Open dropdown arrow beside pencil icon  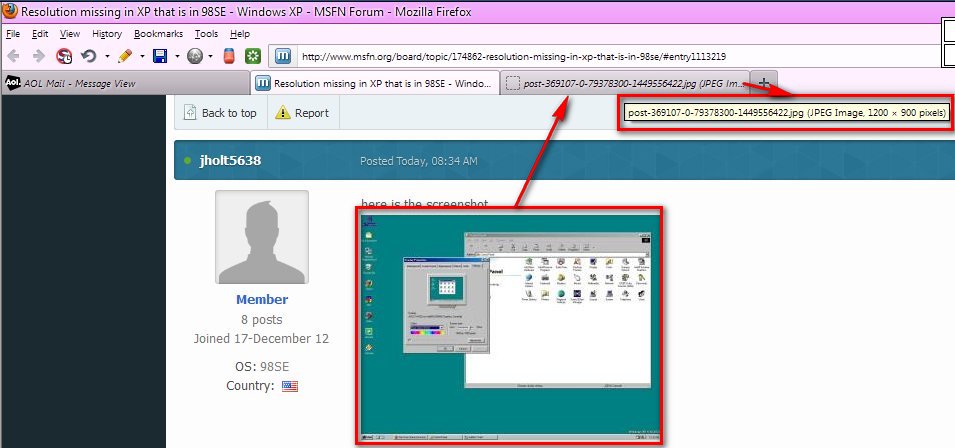click(x=143, y=57)
